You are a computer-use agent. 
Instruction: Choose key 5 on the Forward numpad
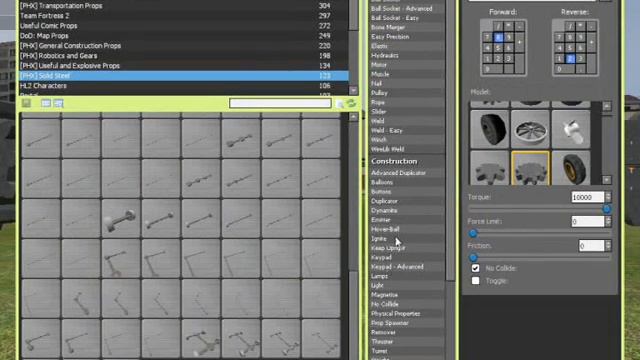(x=498, y=48)
